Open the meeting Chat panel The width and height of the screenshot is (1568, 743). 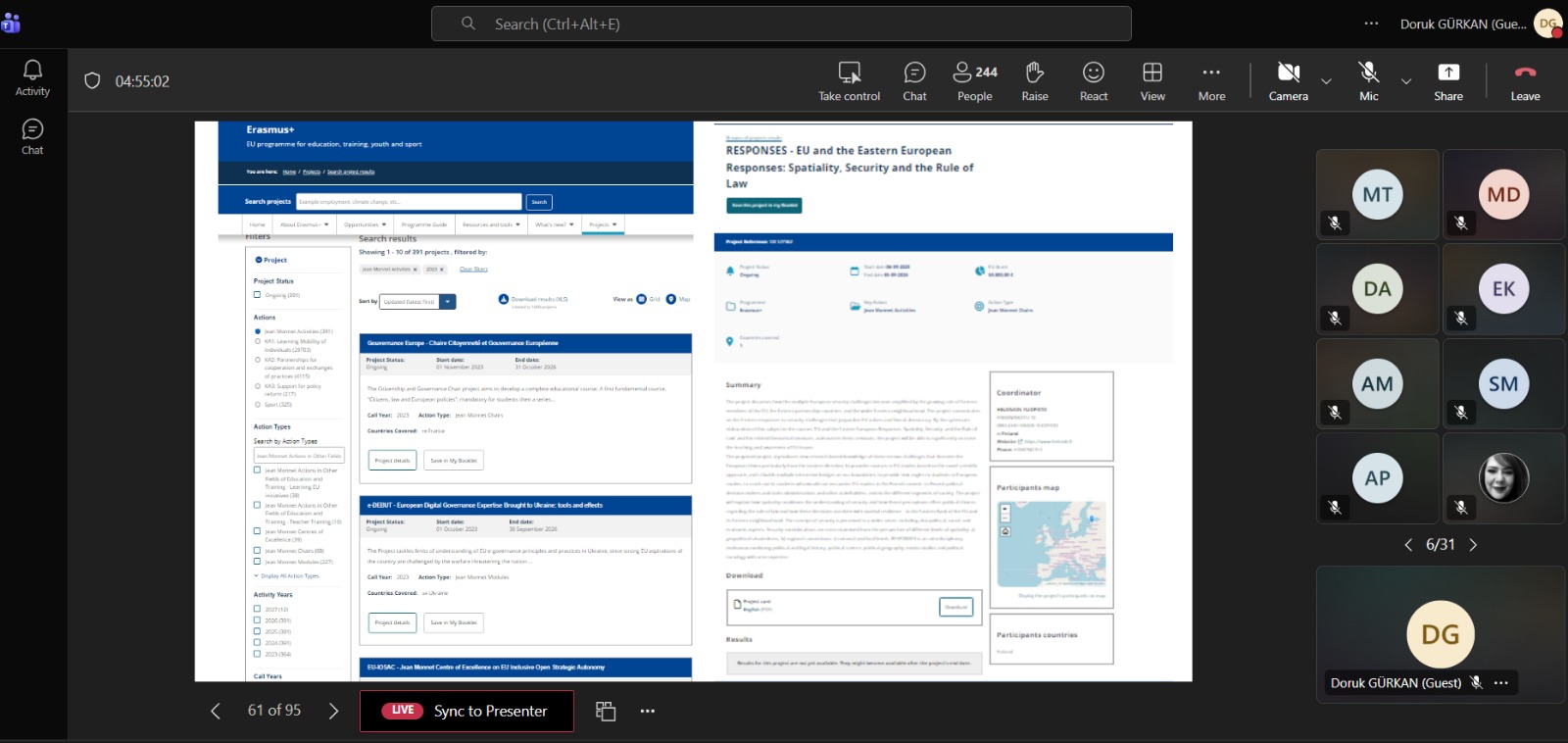[914, 81]
